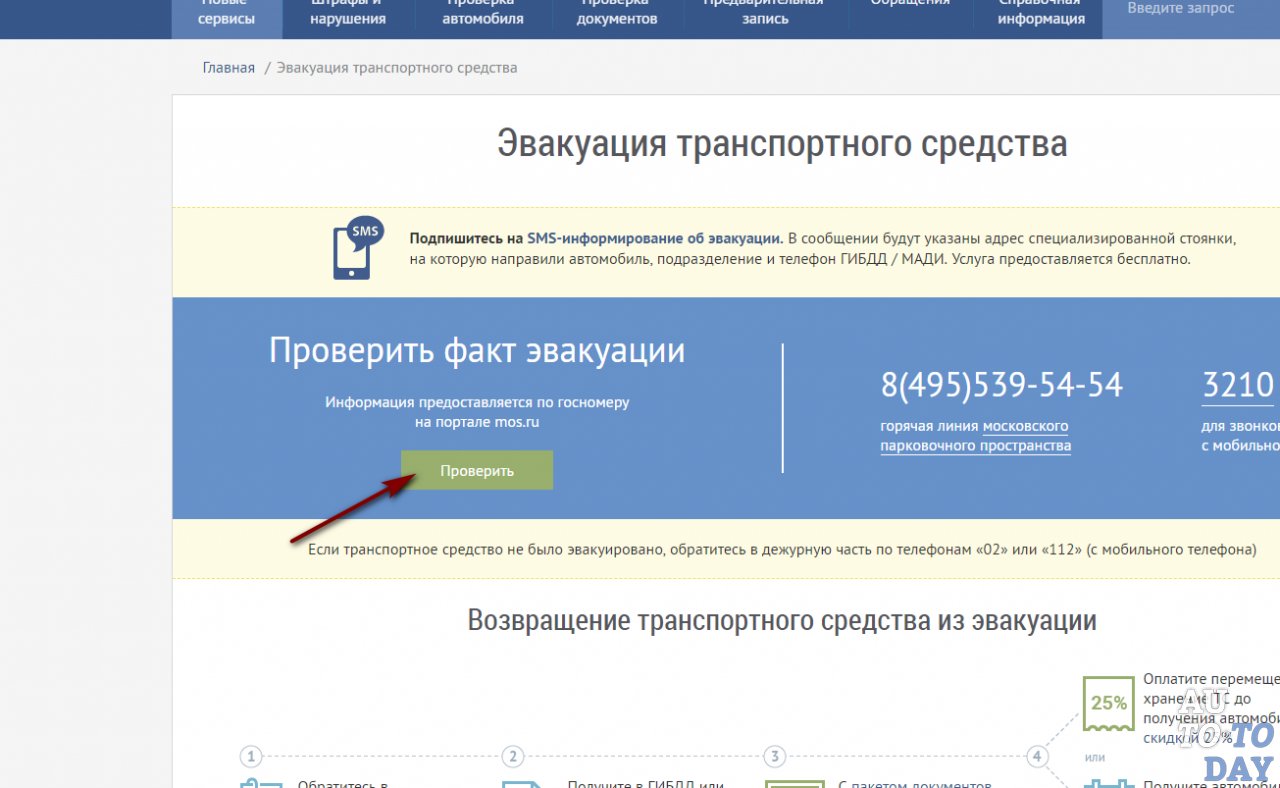Image resolution: width=1280 pixels, height=788 pixels.
Task: Open Справочная информация
Action: click(1039, 12)
